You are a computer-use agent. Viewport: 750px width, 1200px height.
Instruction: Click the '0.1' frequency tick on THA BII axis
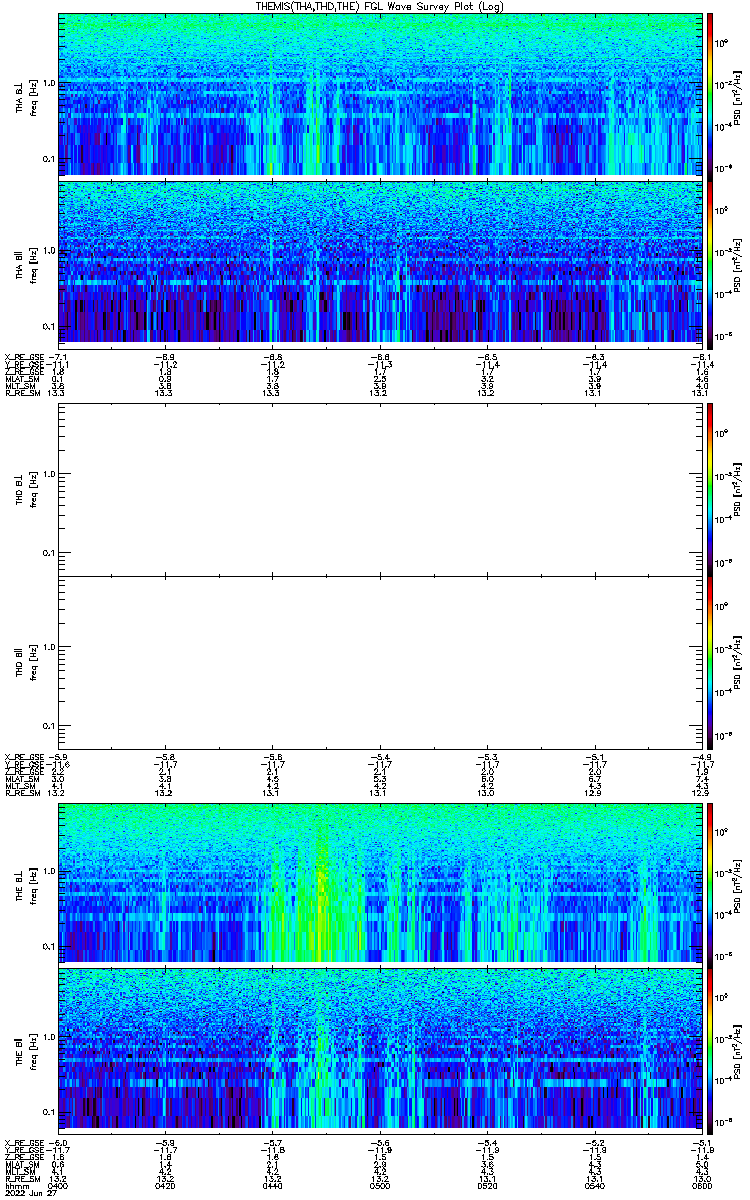pyautogui.click(x=48, y=327)
